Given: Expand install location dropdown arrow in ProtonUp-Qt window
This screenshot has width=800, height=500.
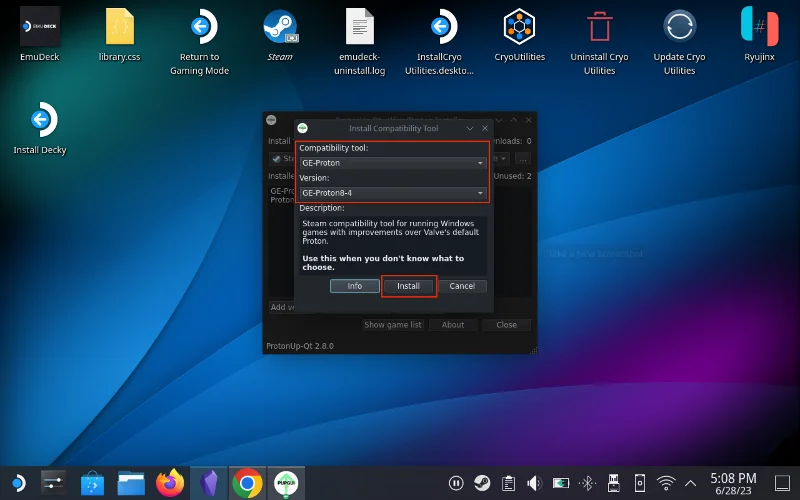Looking at the screenshot, I should pyautogui.click(x=503, y=159).
